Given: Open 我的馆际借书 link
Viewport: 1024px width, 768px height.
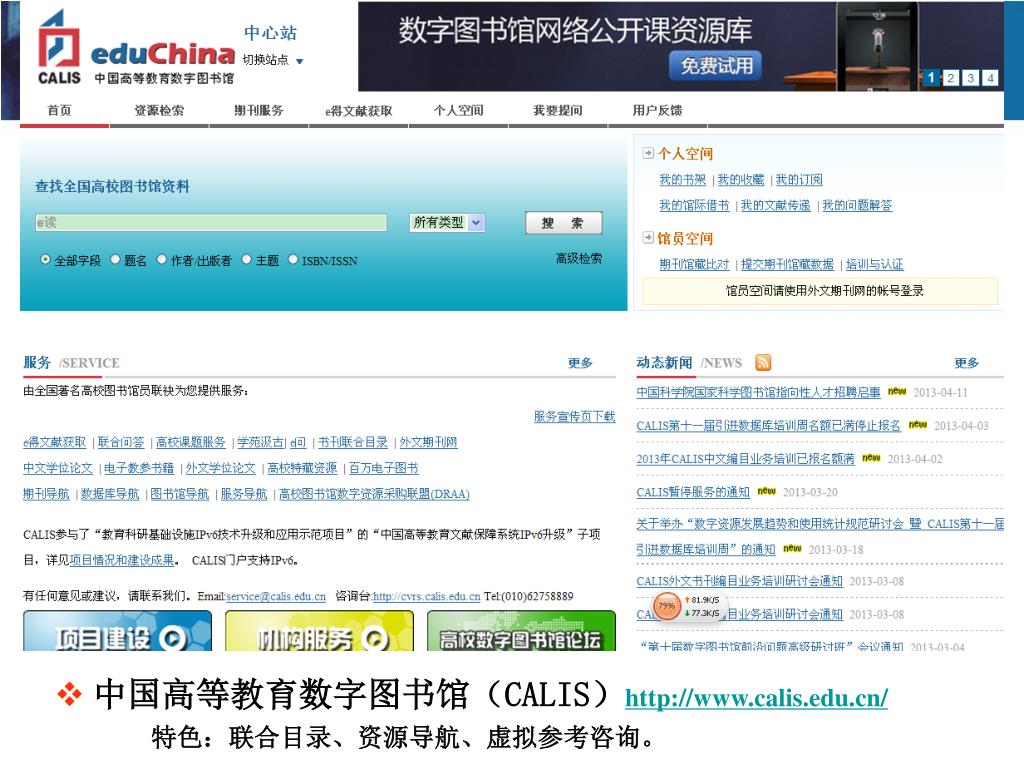Looking at the screenshot, I should coord(694,205).
